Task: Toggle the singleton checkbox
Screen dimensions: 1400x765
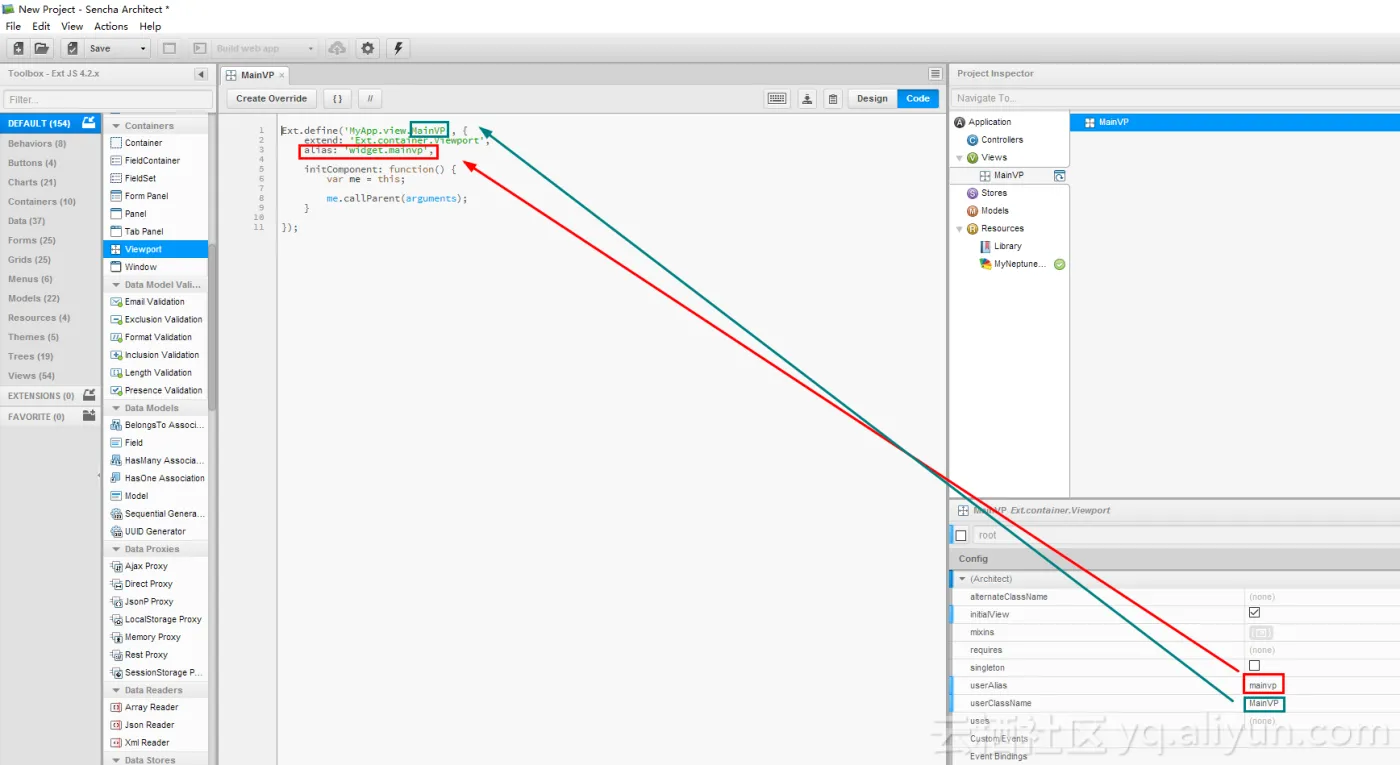Action: tap(1254, 665)
